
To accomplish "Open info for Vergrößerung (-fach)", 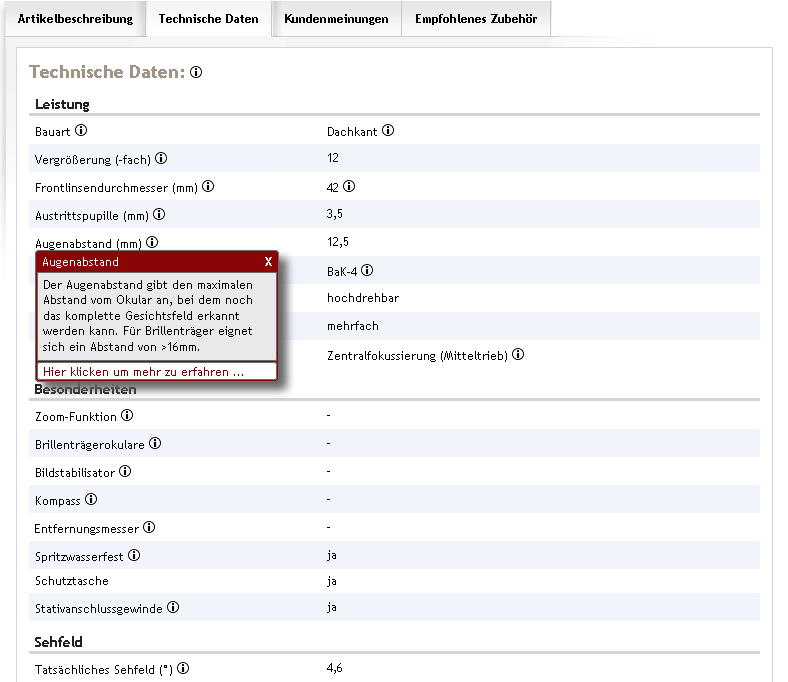I will coord(161,158).
